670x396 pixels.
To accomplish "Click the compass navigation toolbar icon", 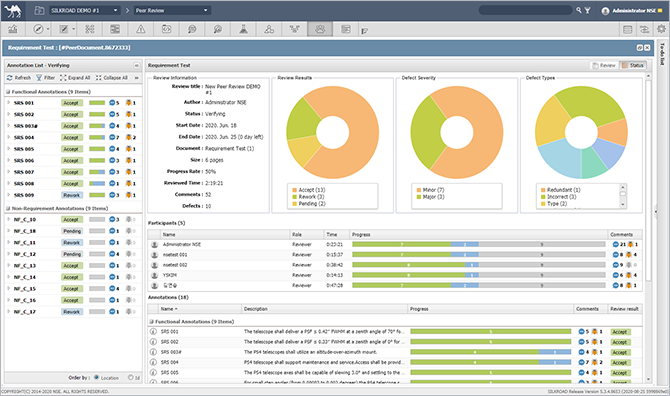I will [x=38, y=29].
